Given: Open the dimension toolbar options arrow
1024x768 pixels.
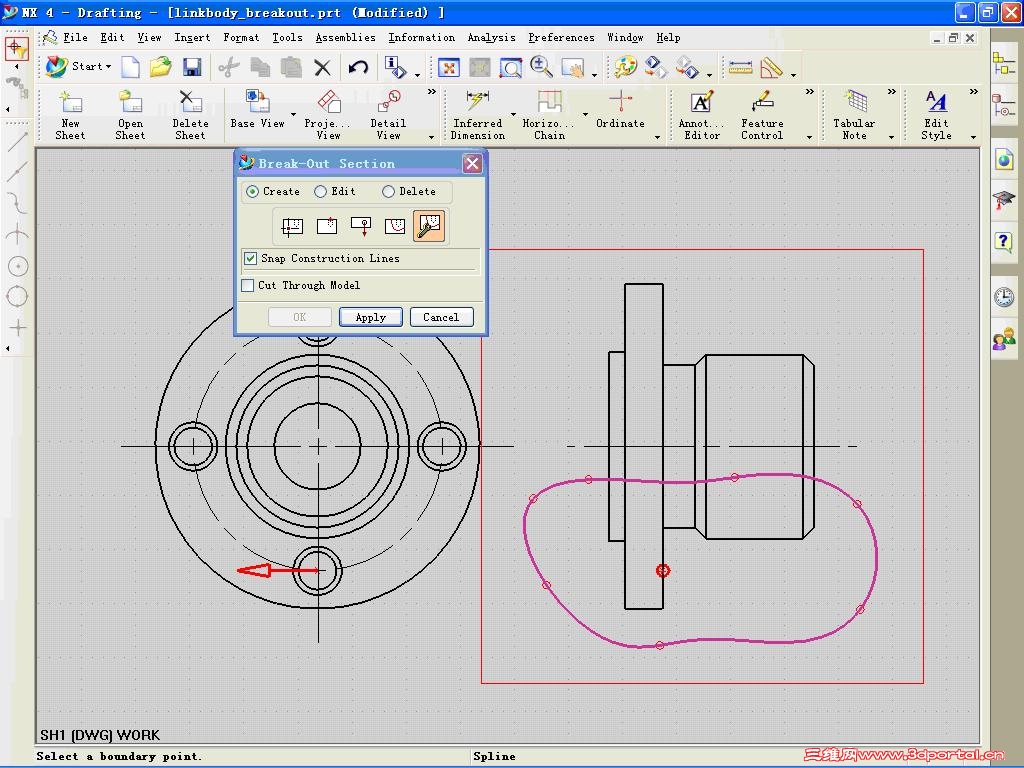Looking at the screenshot, I should pyautogui.click(x=657, y=137).
